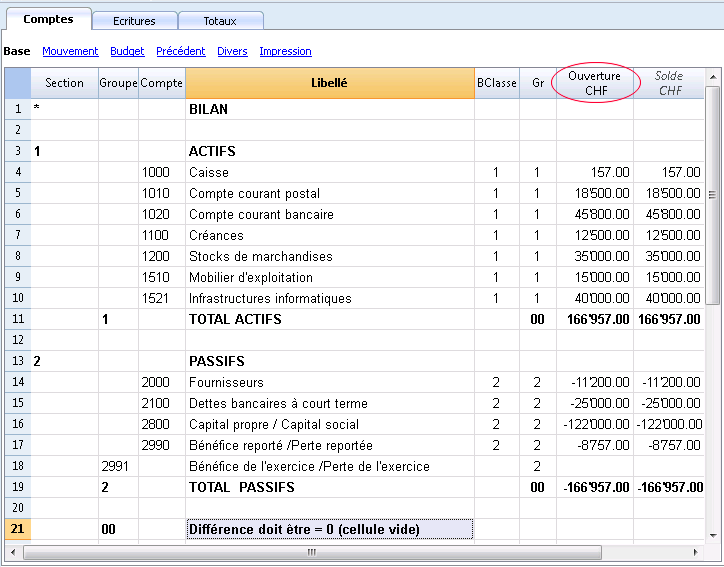Screen dimensions: 724x567
Task: Select the ACTIFS title cell
Action: [x=330, y=151]
